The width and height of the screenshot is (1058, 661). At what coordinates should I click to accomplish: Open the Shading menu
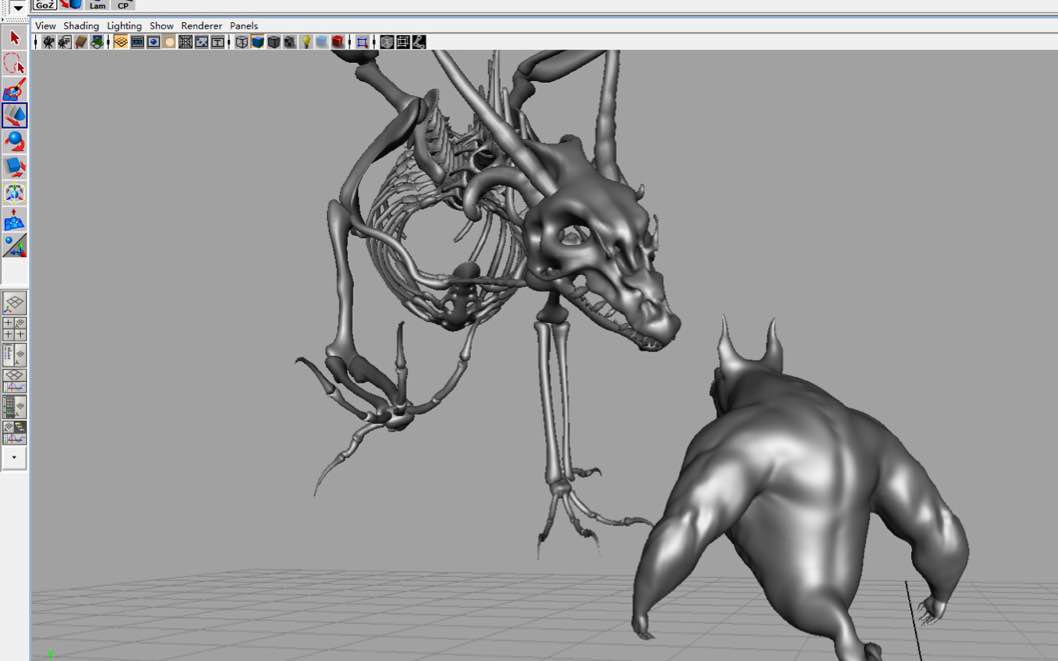coord(81,26)
